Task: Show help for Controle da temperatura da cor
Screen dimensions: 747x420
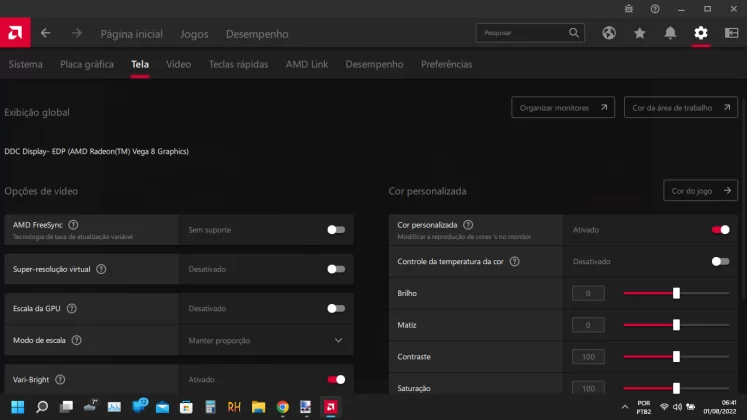Action: click(x=515, y=261)
